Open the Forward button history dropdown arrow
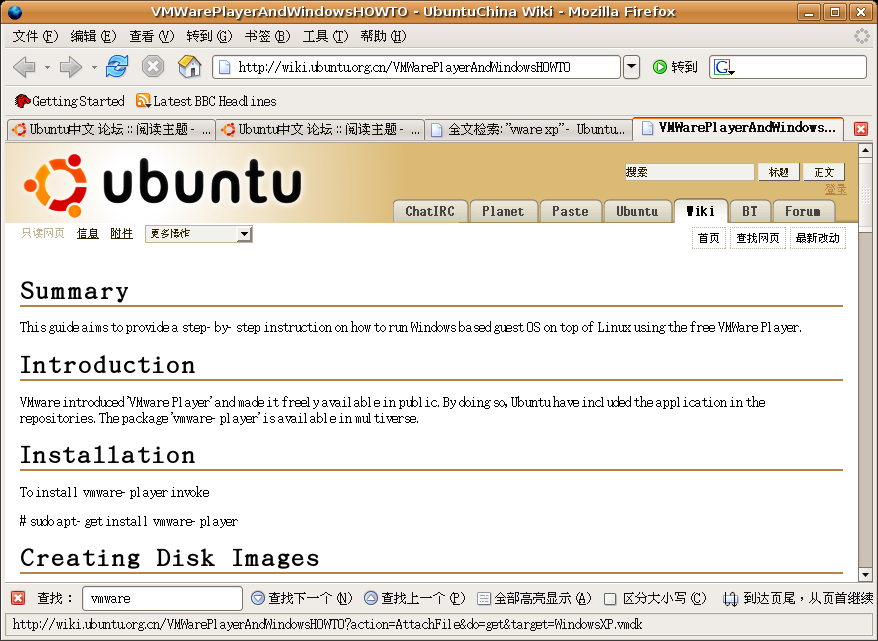 click(94, 68)
